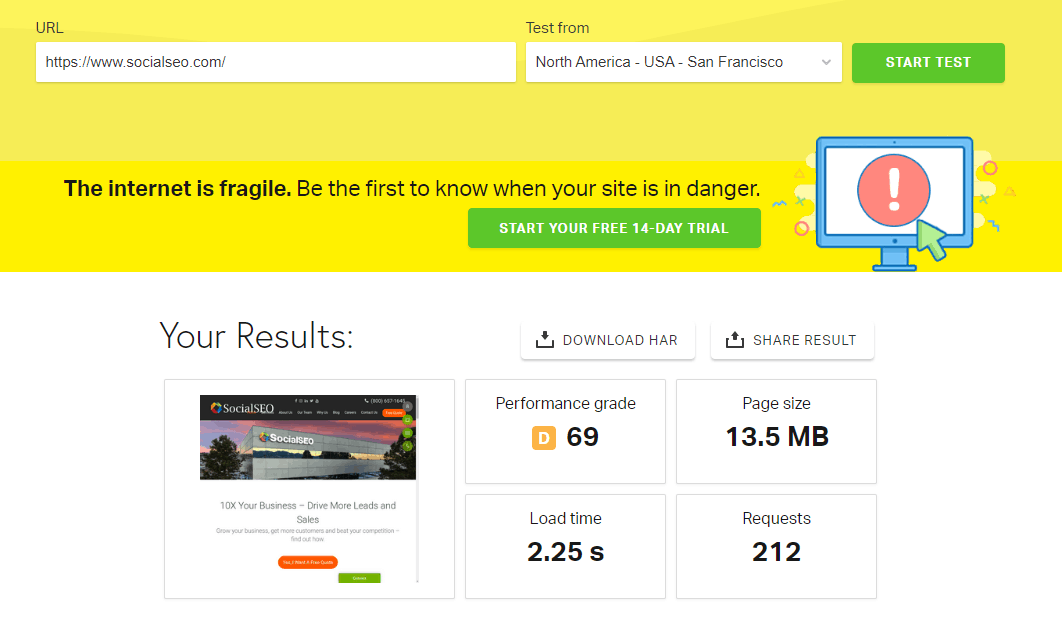Viewport: 1062px width, 639px height.
Task: Click the phone icon beside (800) 657-1645
Action: tap(366, 401)
